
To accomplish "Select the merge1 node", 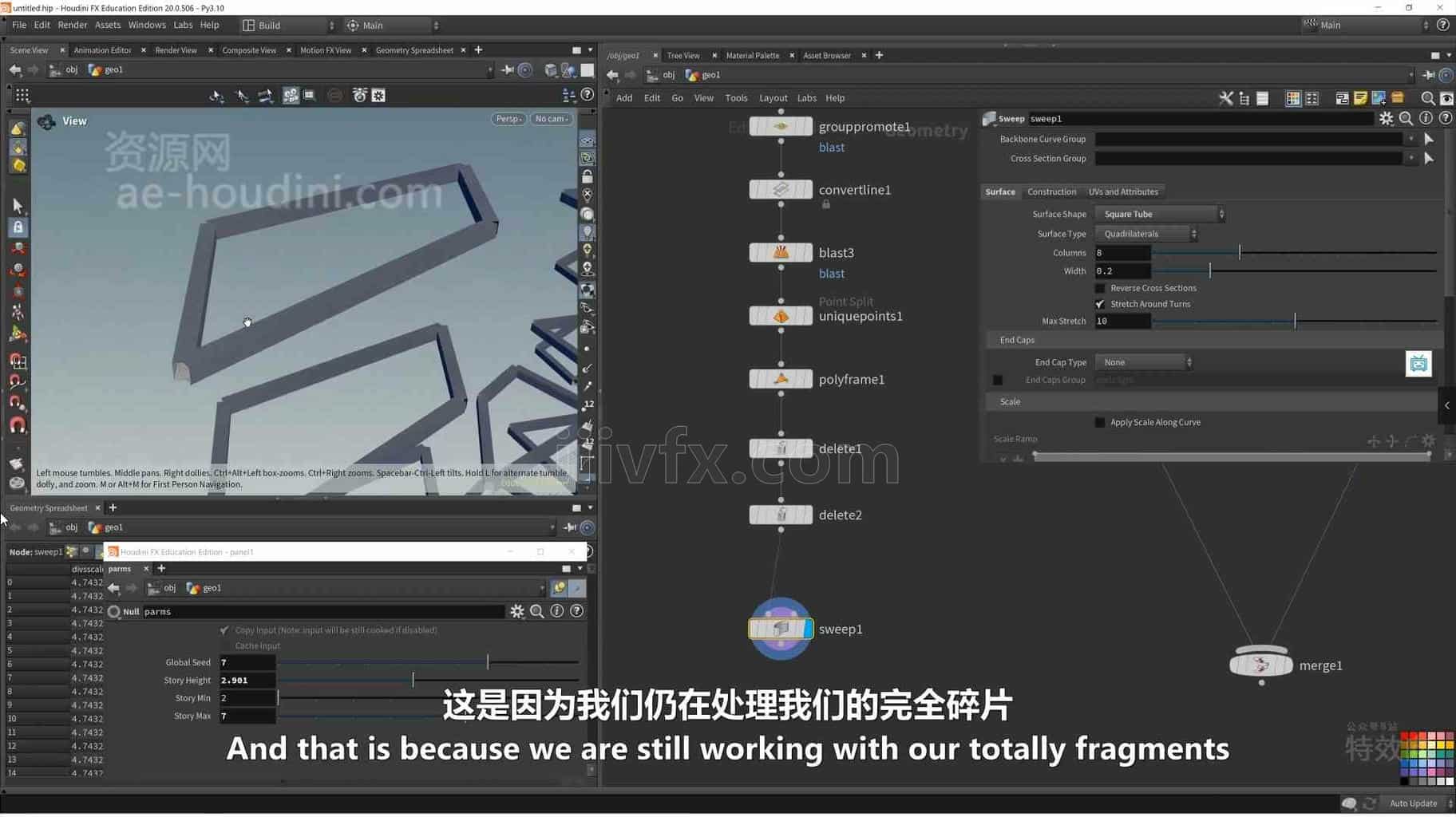I will 1260,665.
